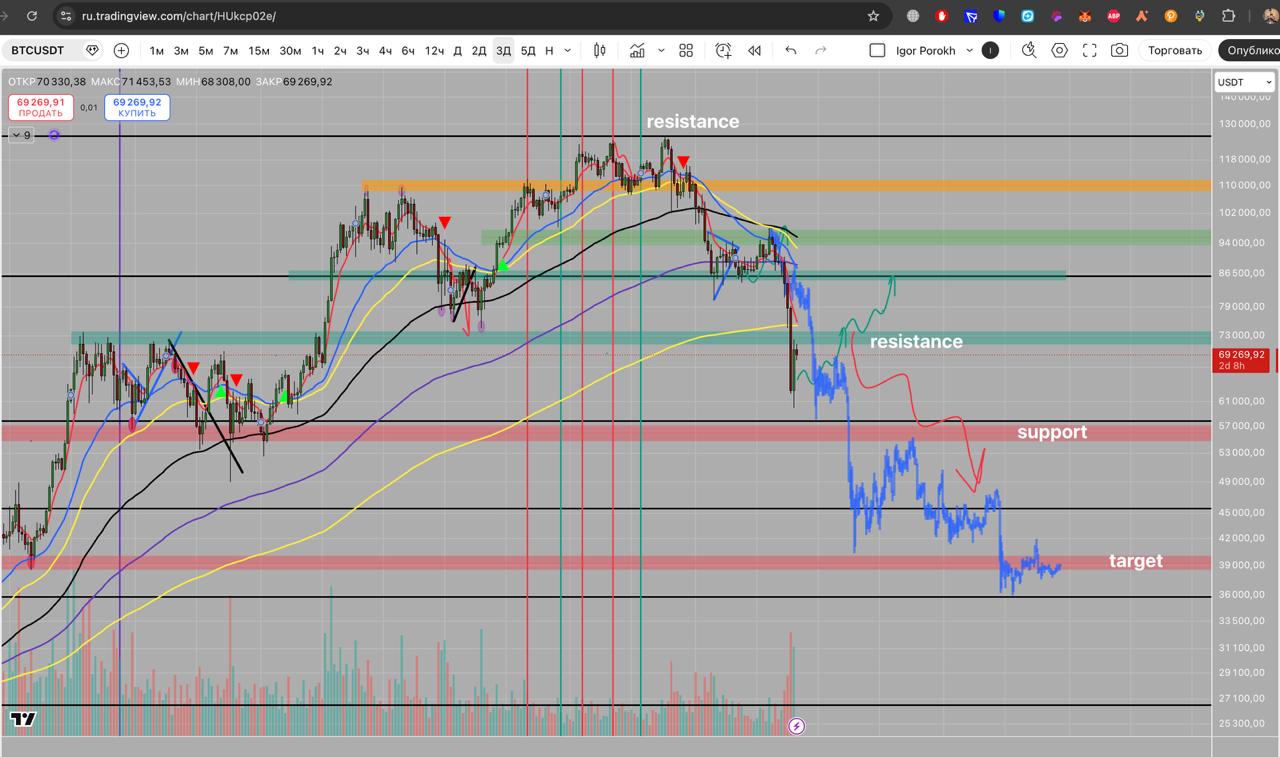The height and width of the screenshot is (757, 1280).
Task: Open the candlestick chart type selector
Action: pyautogui.click(x=600, y=51)
